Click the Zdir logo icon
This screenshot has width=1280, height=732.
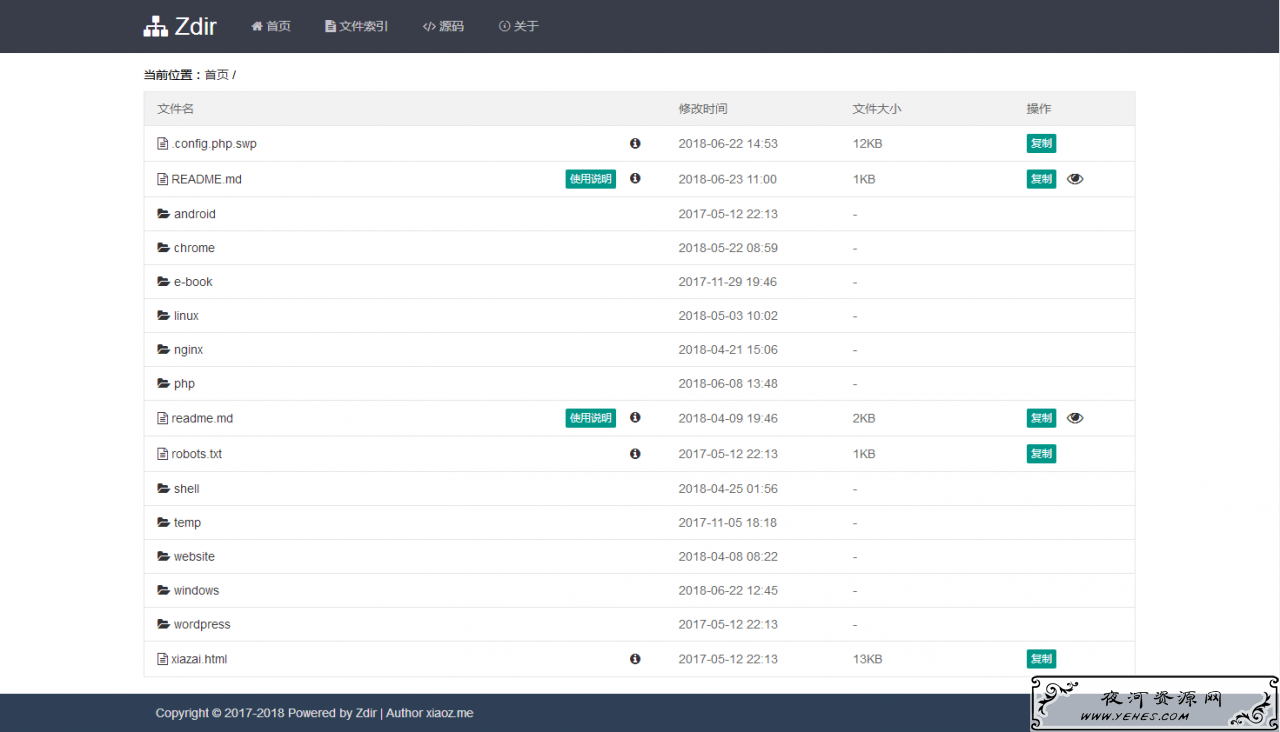155,27
